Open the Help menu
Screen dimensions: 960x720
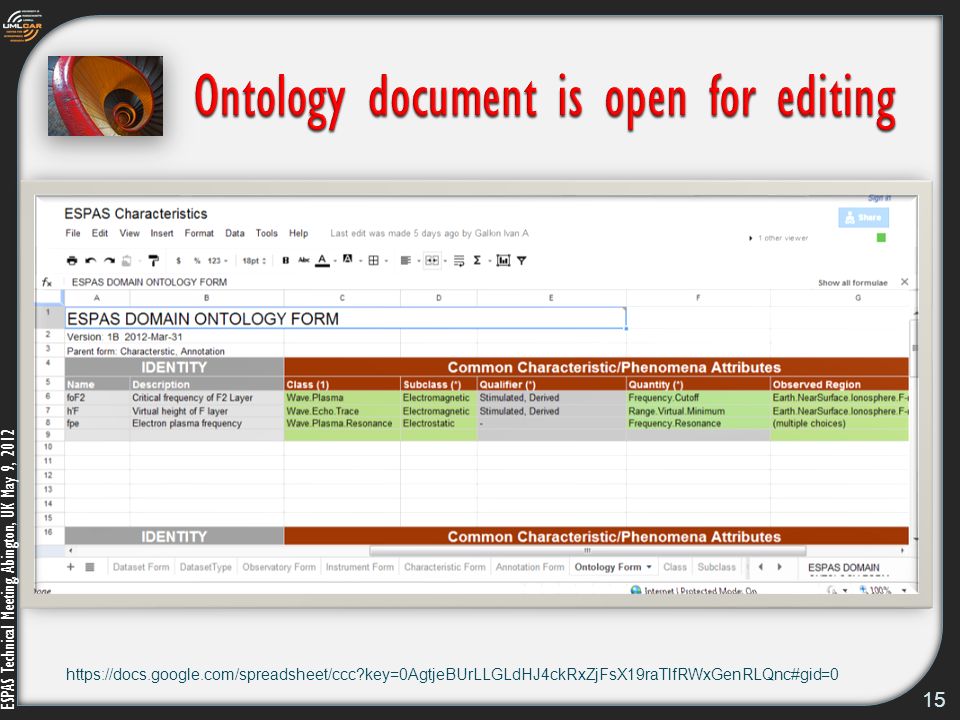pyautogui.click(x=298, y=233)
